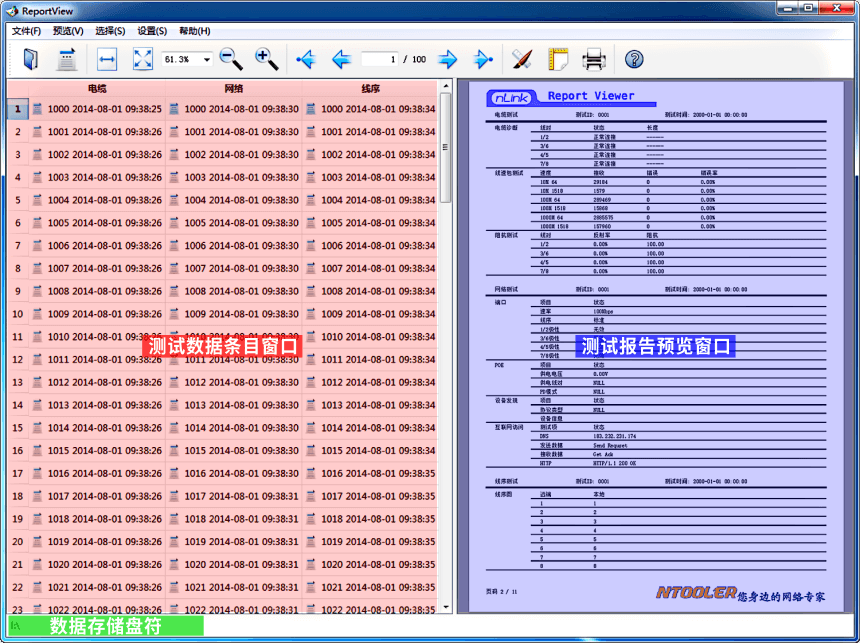Jump to the first page

pyautogui.click(x=305, y=59)
